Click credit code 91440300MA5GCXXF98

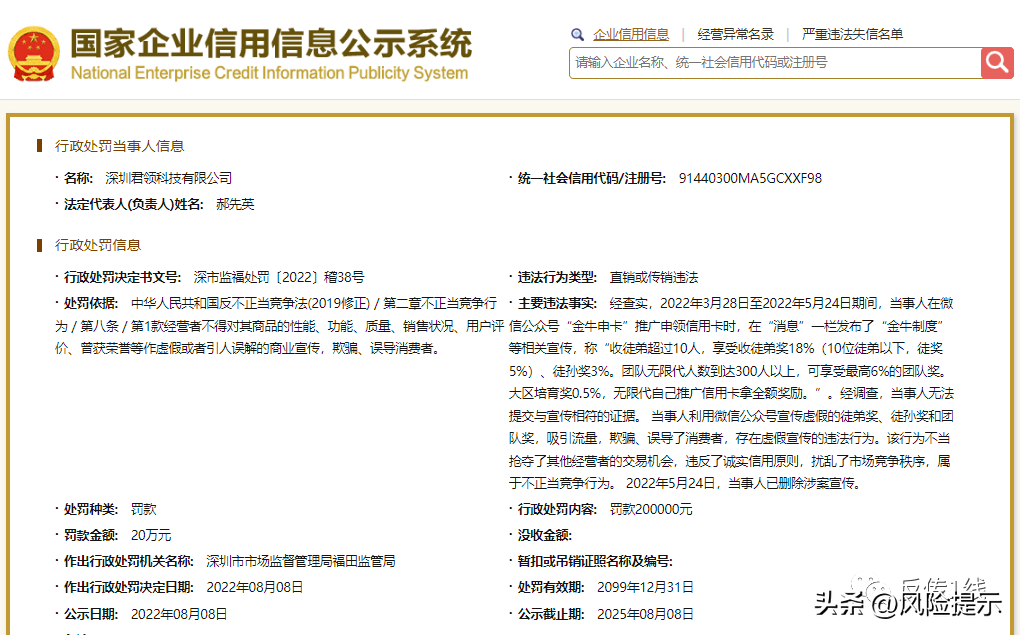(x=750, y=178)
